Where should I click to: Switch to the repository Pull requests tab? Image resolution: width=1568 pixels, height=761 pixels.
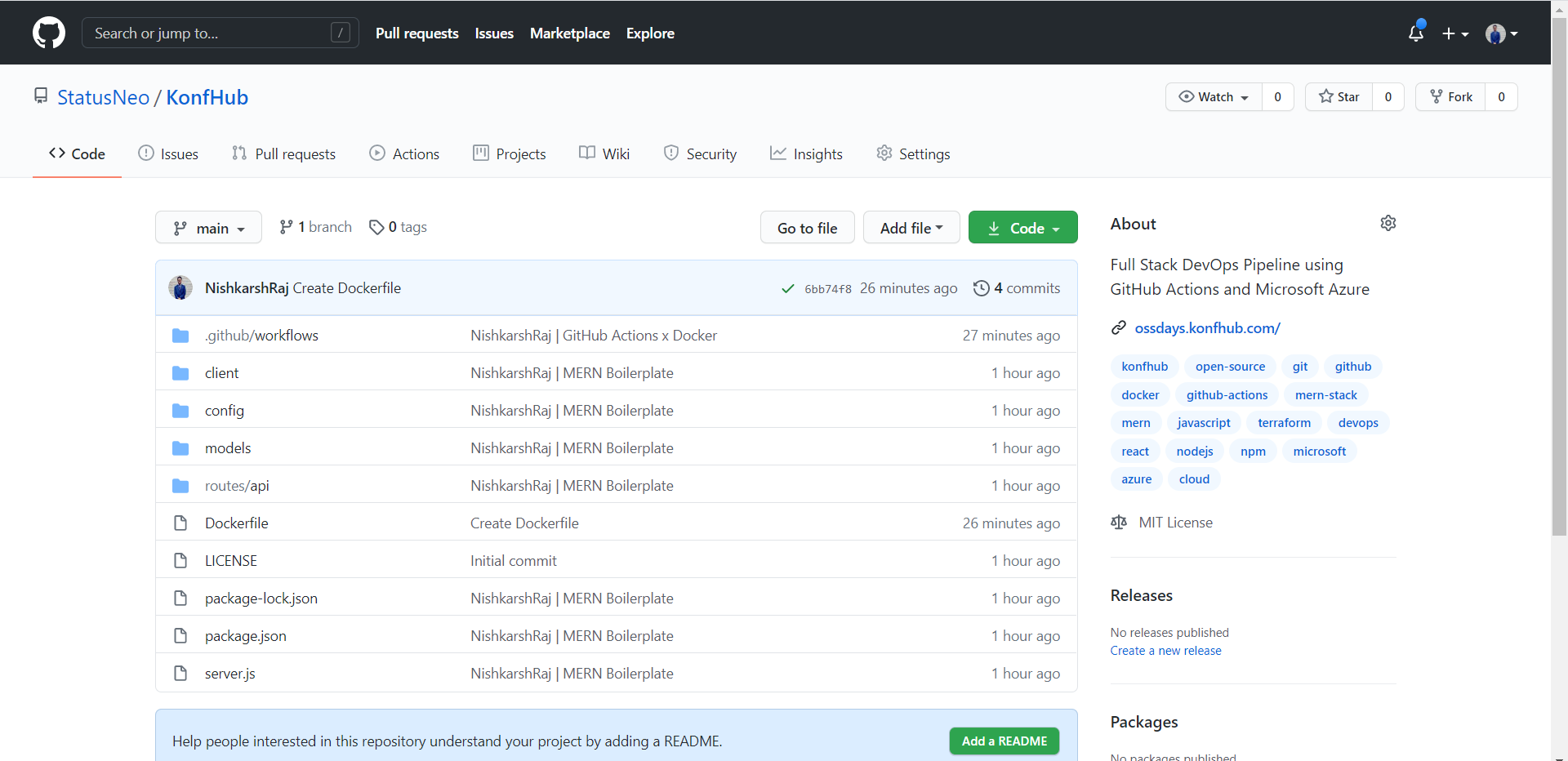tap(283, 154)
